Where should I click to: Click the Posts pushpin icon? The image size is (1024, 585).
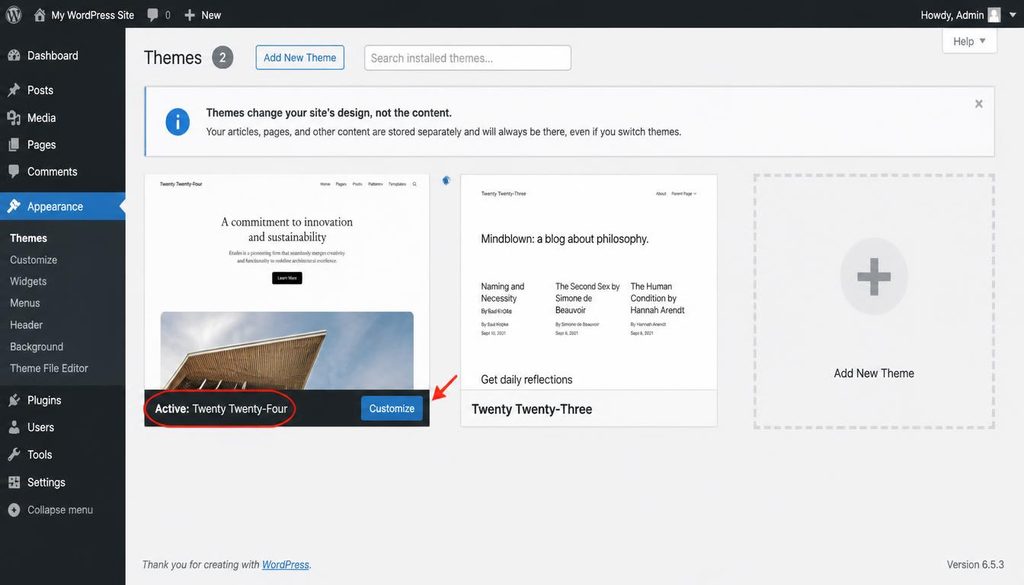[x=14, y=90]
